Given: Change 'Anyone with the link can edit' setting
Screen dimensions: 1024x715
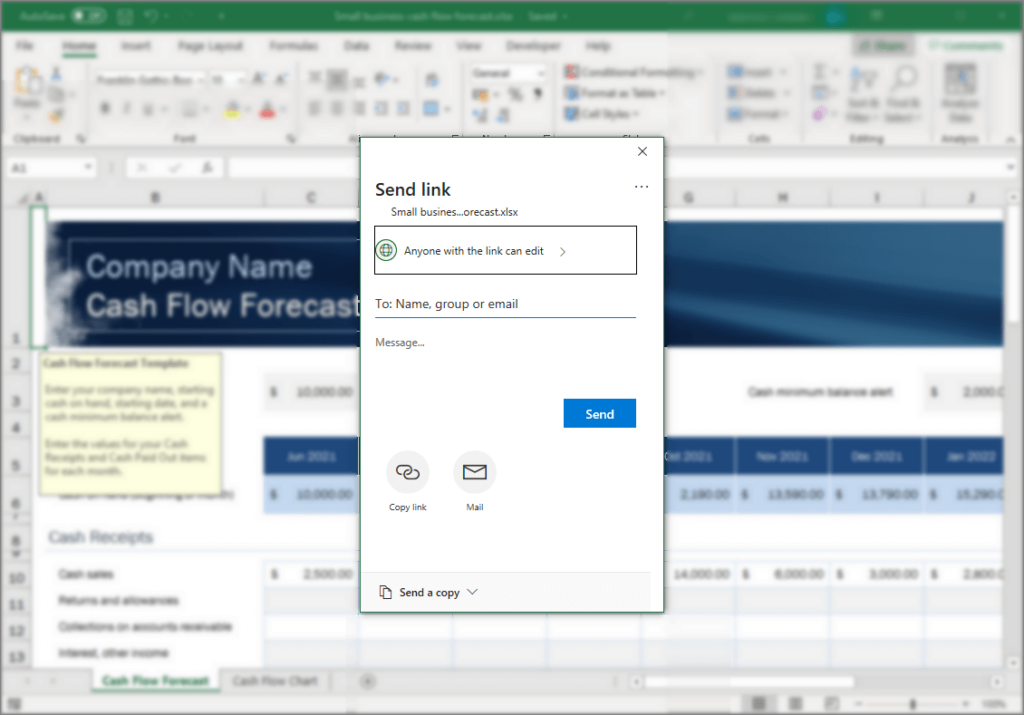Looking at the screenshot, I should click(505, 251).
